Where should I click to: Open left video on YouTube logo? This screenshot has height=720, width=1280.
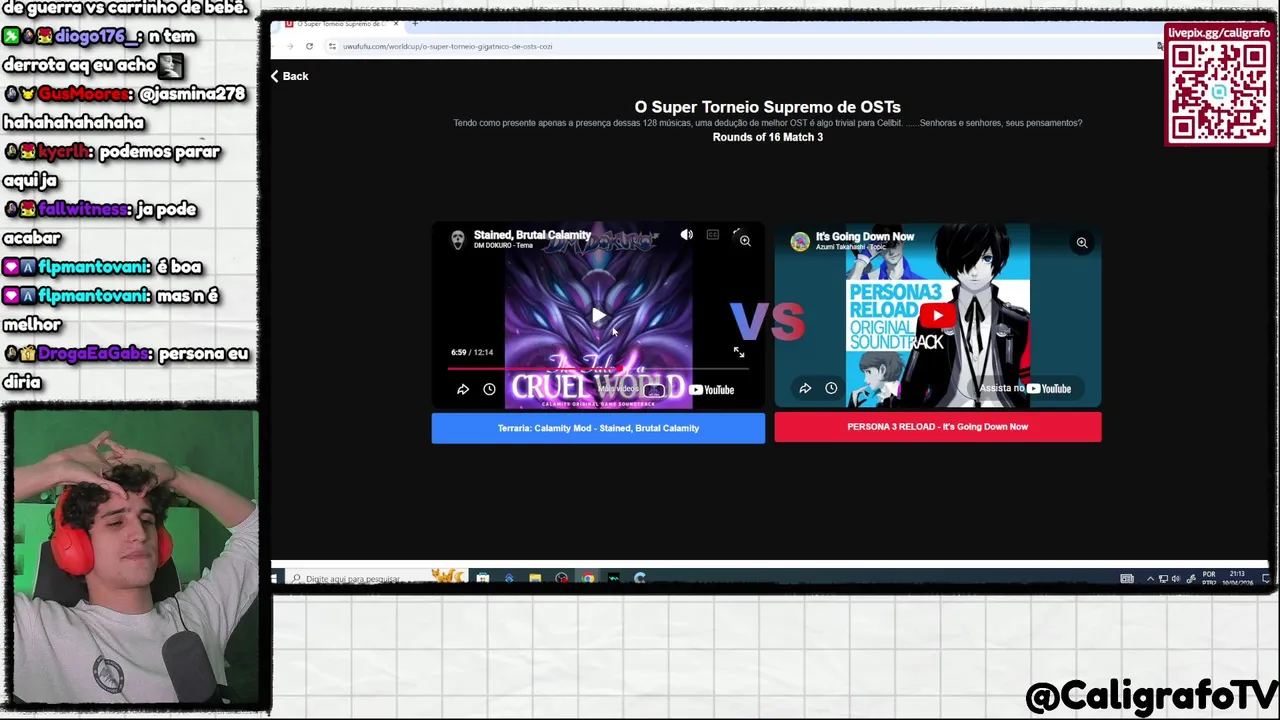click(x=711, y=390)
